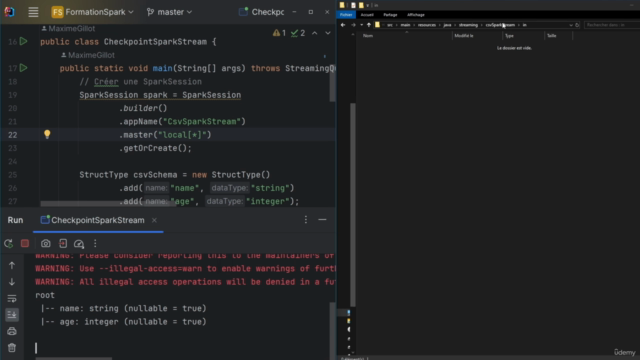Screen dimensions: 640x360
Task: Open Accueil ribbon tab in File Explorer
Action: click(367, 15)
